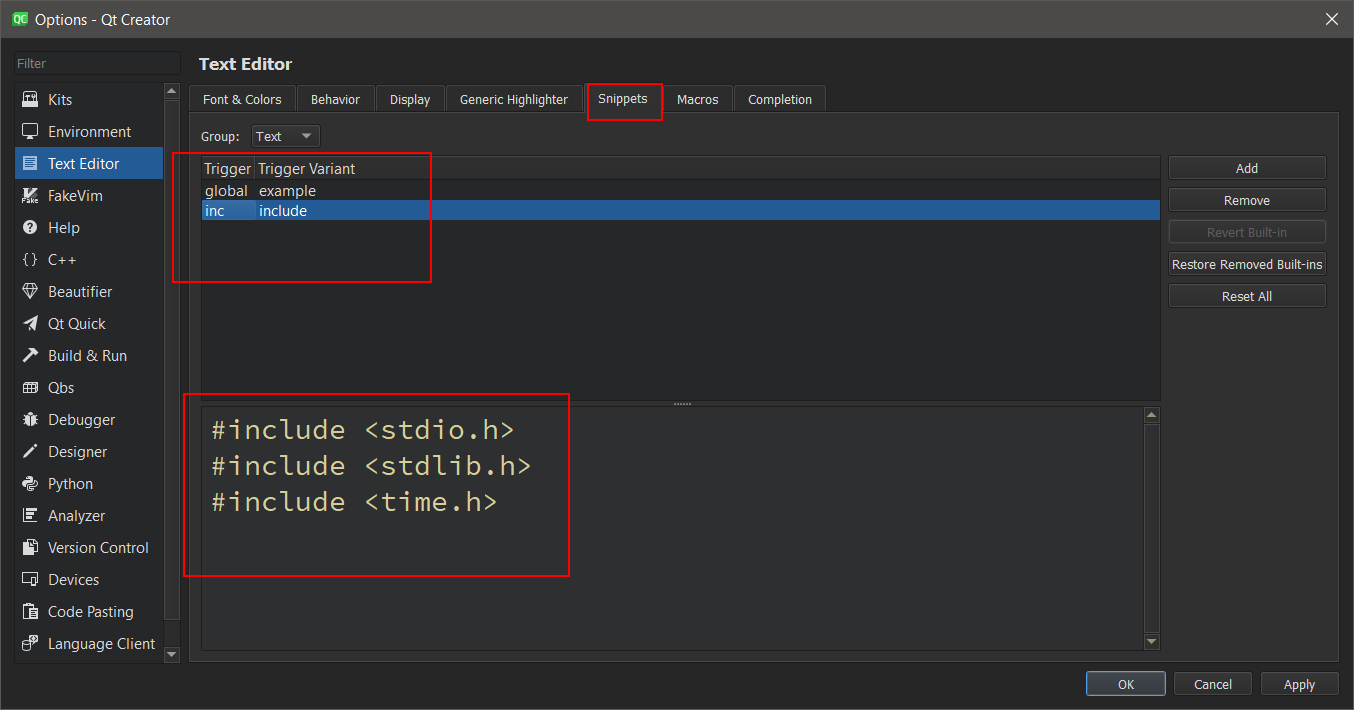Click the Text Editor category icon
1354x710 pixels.
click(30, 164)
